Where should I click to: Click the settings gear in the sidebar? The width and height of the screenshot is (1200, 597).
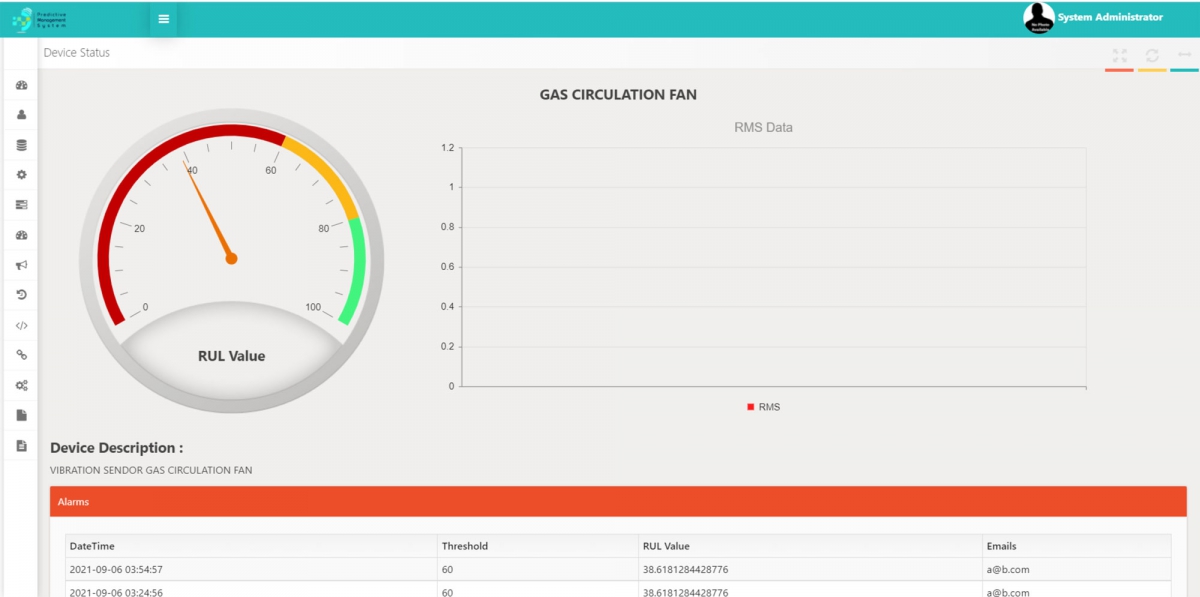pos(19,174)
